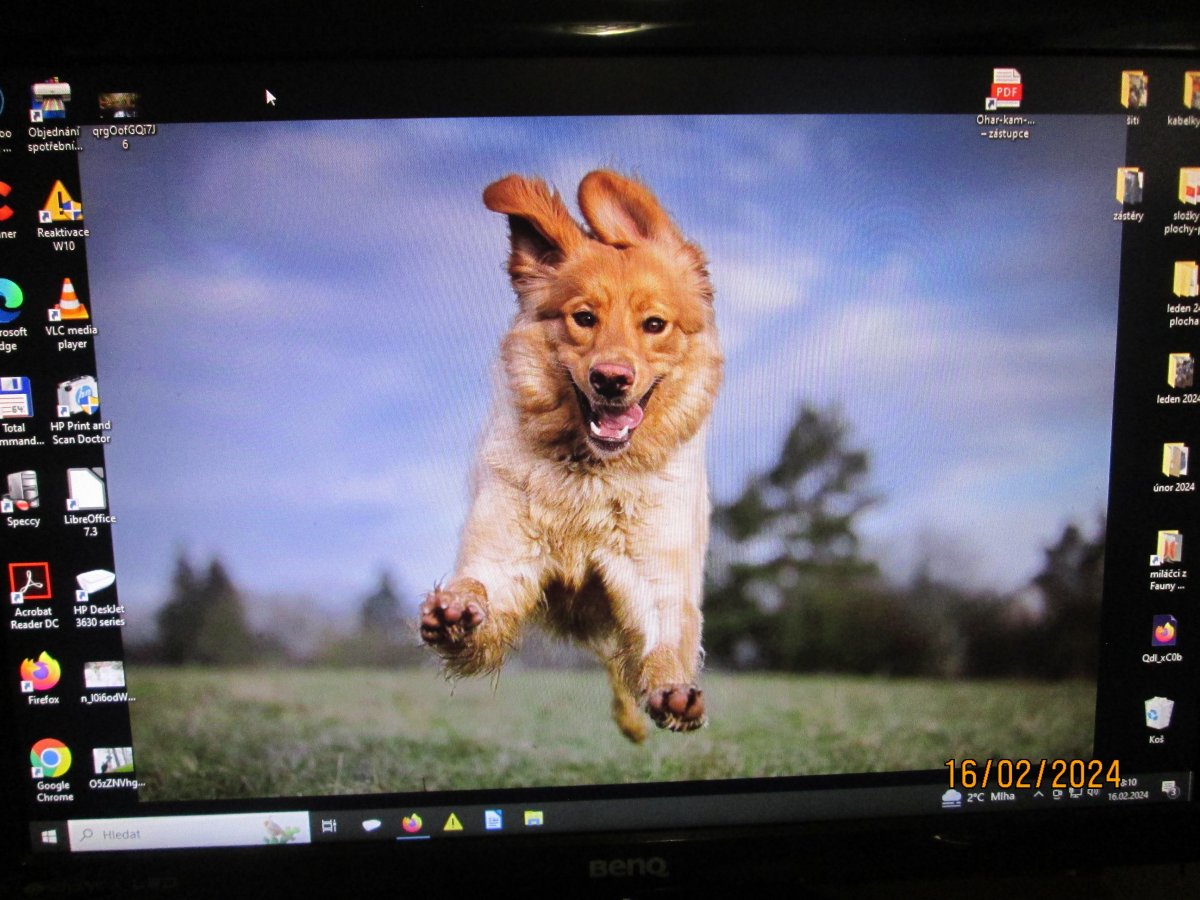Open the Speccy desktop shortcut
The width and height of the screenshot is (1200, 900).
click(x=22, y=491)
